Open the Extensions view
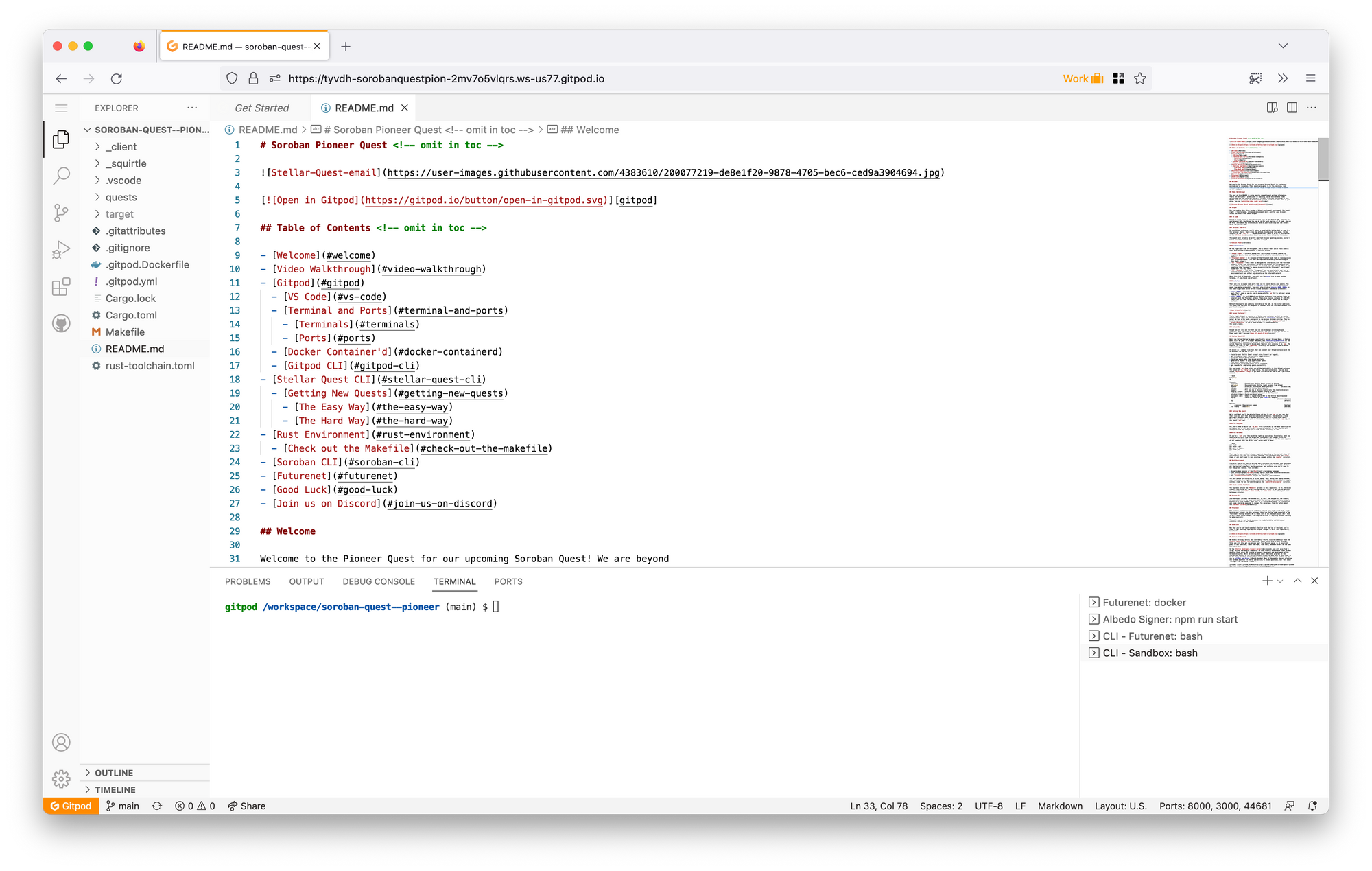 pos(61,286)
